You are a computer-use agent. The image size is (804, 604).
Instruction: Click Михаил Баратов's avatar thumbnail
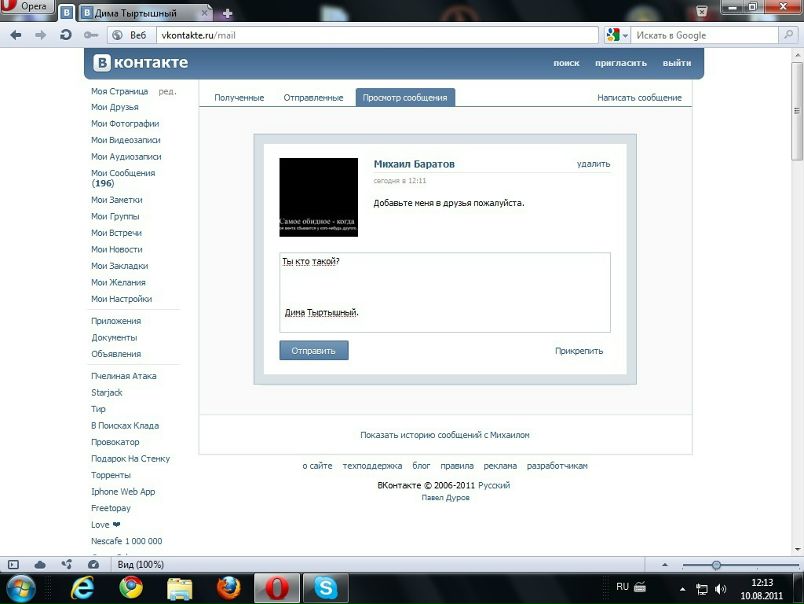(x=318, y=197)
